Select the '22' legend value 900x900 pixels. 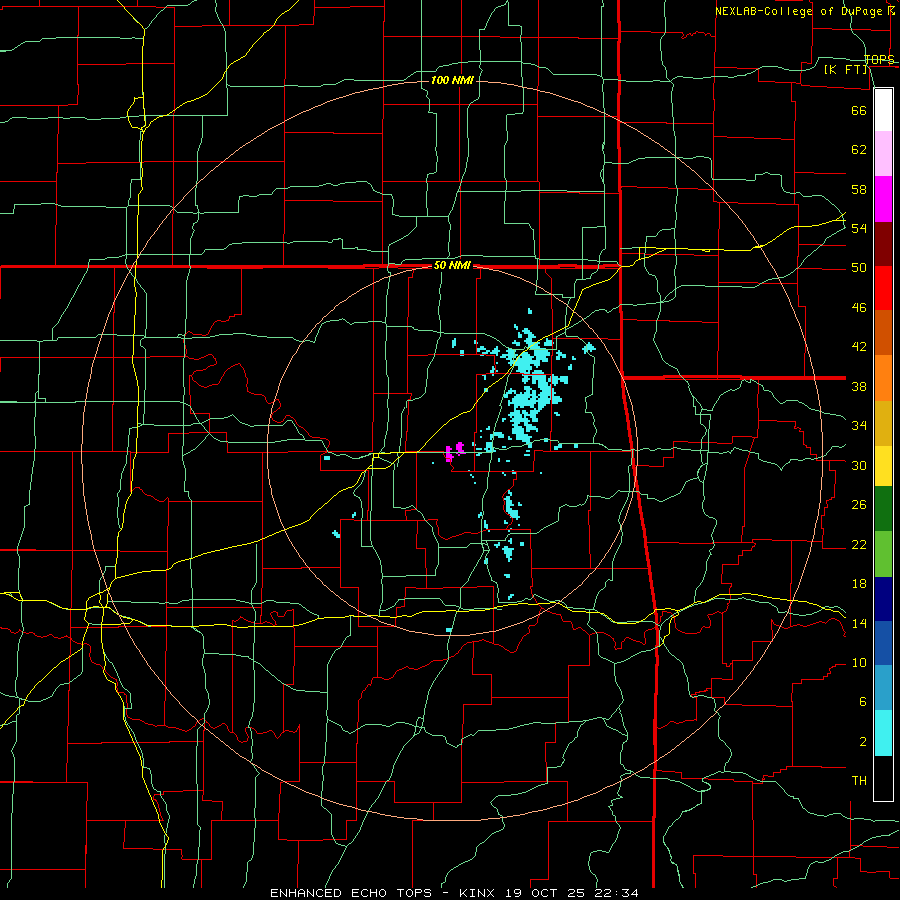pos(859,544)
